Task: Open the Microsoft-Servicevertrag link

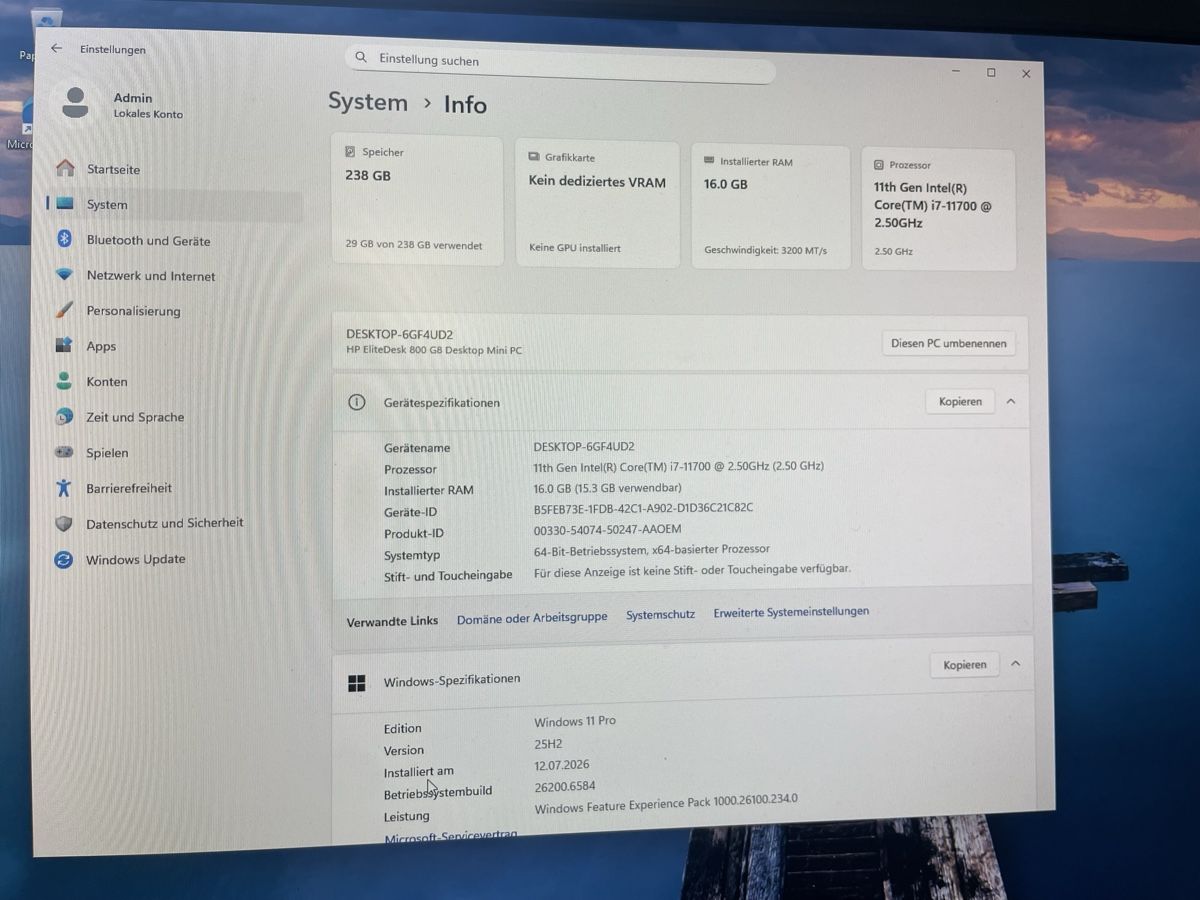Action: click(x=451, y=836)
